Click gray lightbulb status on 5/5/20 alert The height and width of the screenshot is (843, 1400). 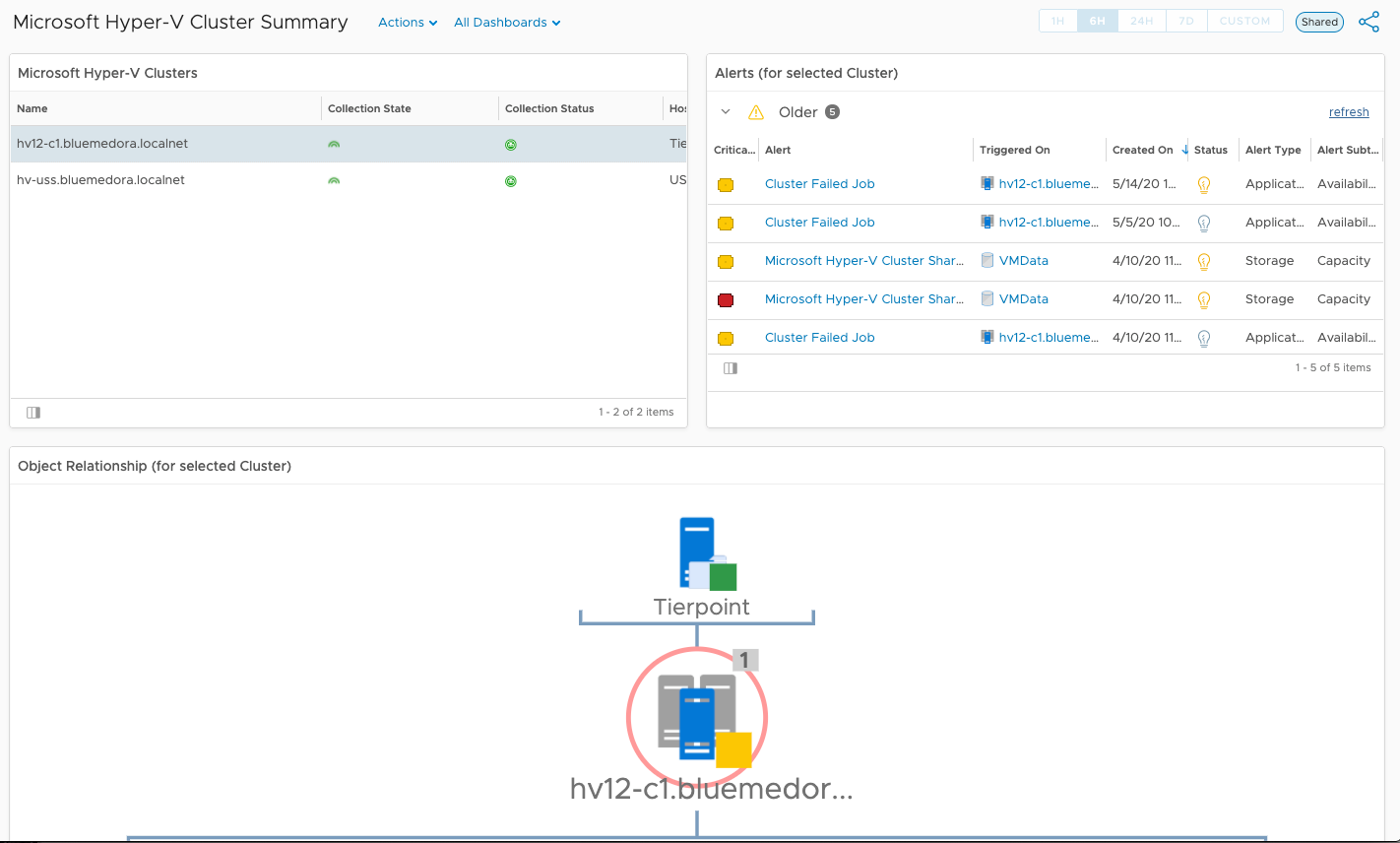[x=1203, y=224]
